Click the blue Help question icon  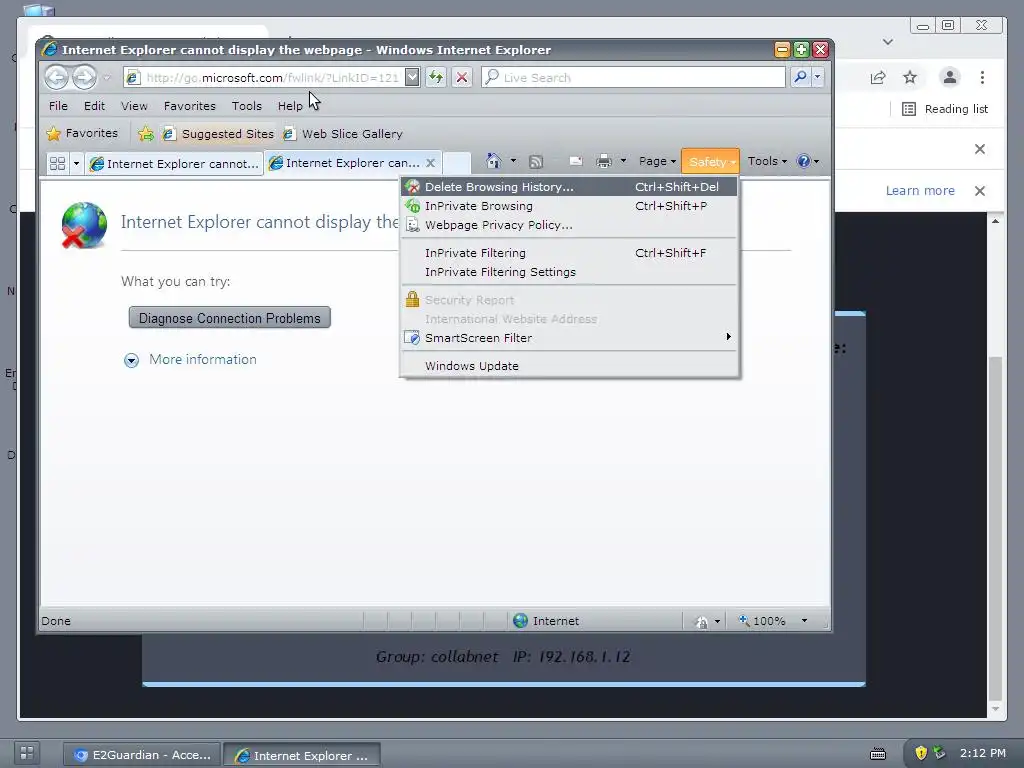point(804,161)
